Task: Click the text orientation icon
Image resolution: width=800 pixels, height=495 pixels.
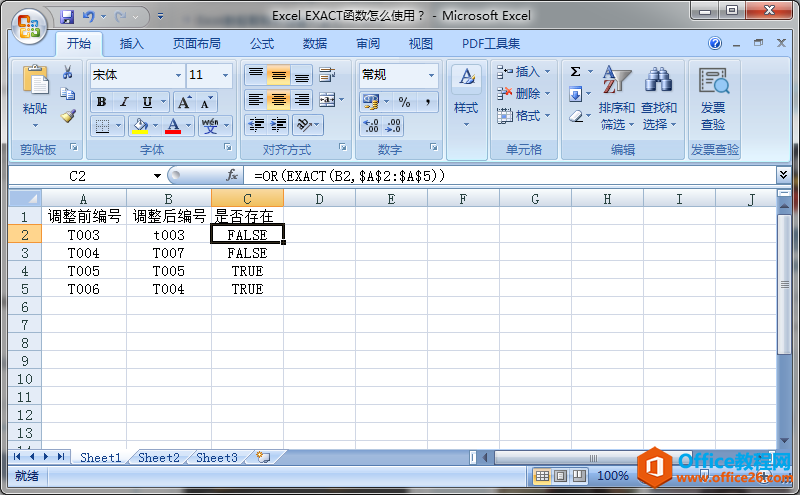Action: [304, 125]
